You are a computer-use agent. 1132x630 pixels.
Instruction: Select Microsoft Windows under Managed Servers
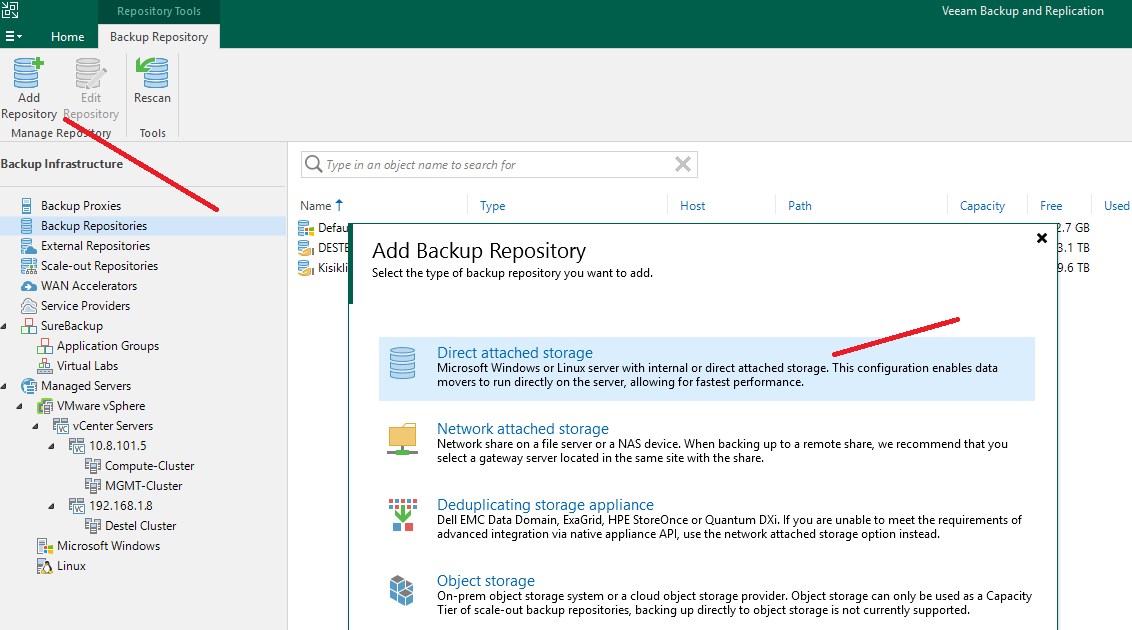coord(108,546)
